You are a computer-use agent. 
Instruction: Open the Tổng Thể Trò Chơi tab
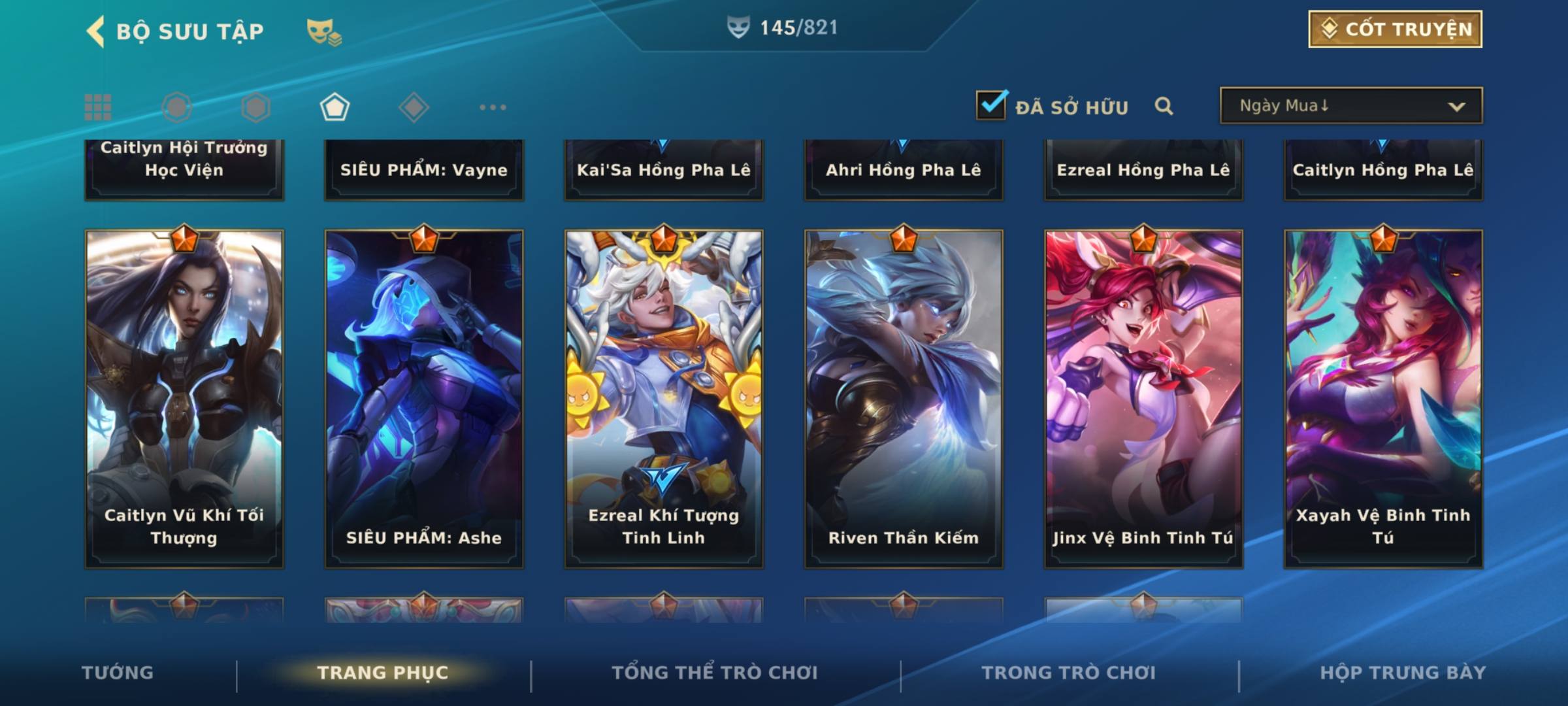point(715,673)
